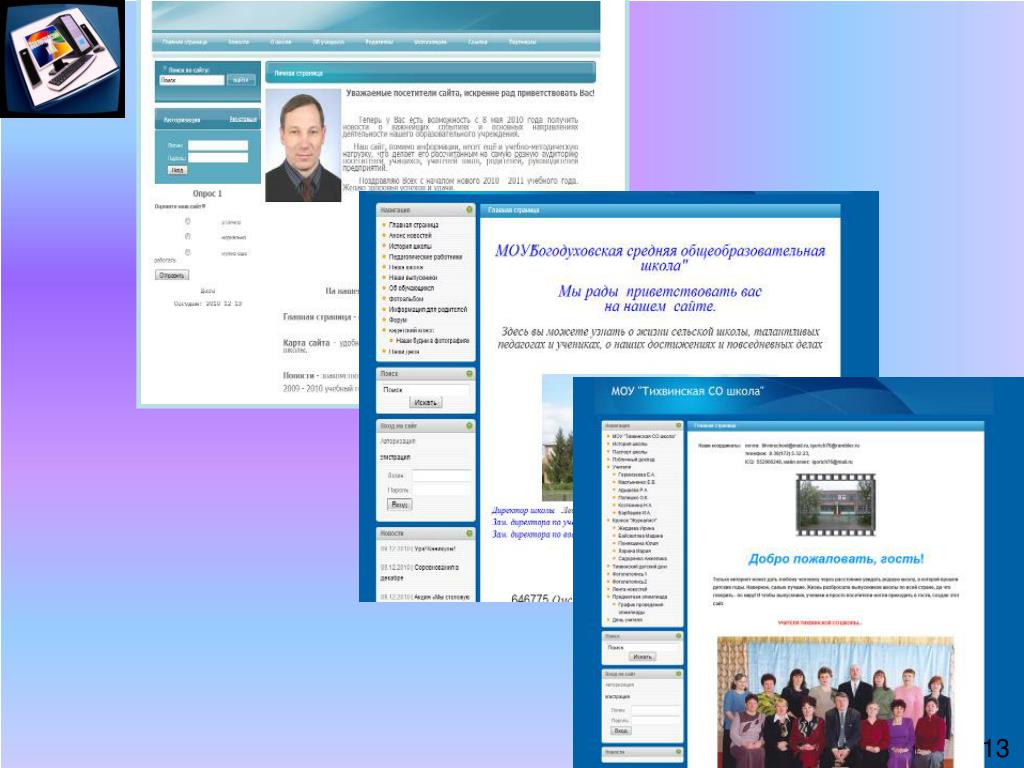This screenshot has width=1024, height=768.
Task: Click the 'Вход' button on Тихвинская site
Action: (x=621, y=731)
